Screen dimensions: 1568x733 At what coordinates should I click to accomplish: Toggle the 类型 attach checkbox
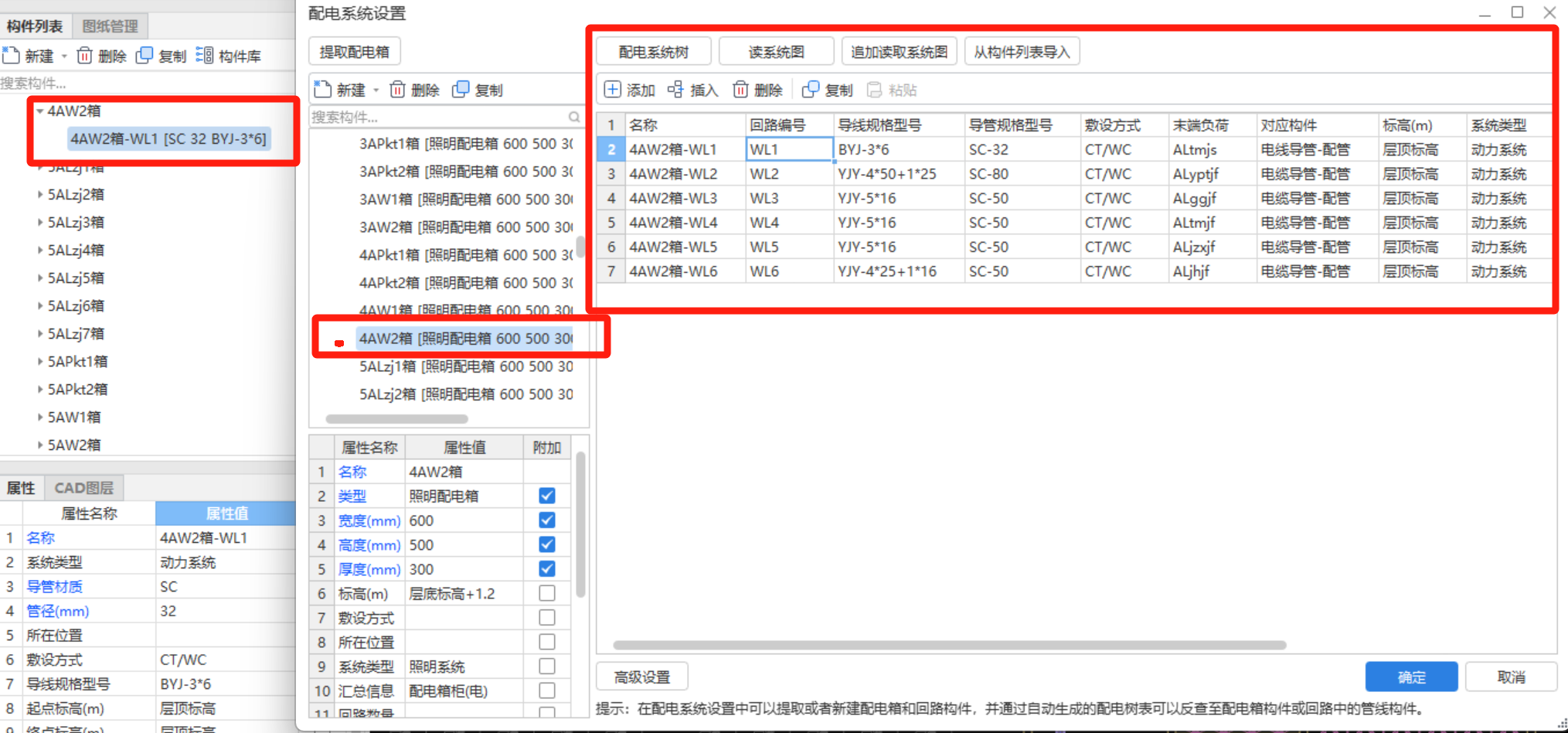point(547,496)
